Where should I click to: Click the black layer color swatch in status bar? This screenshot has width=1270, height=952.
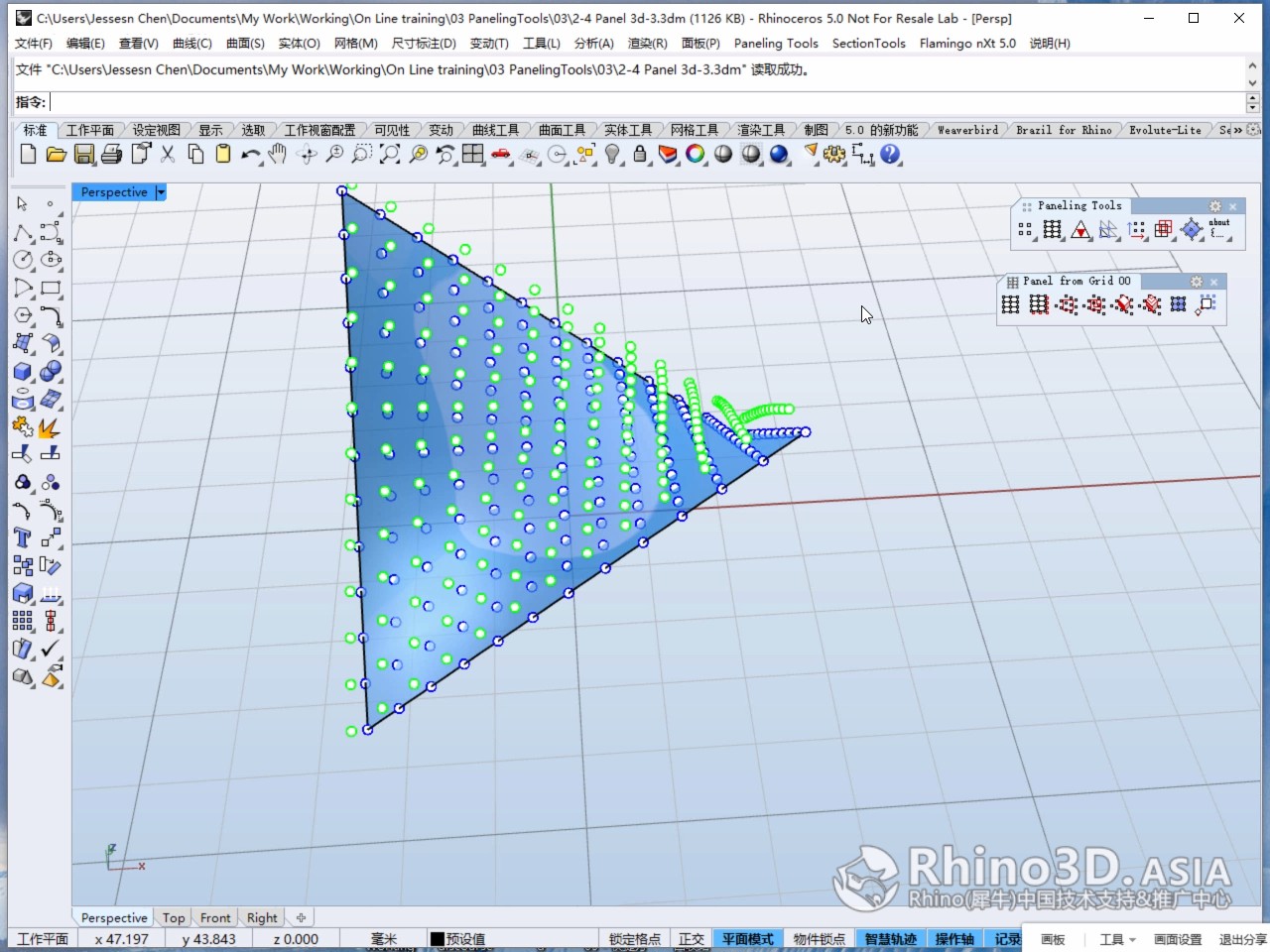tap(438, 939)
